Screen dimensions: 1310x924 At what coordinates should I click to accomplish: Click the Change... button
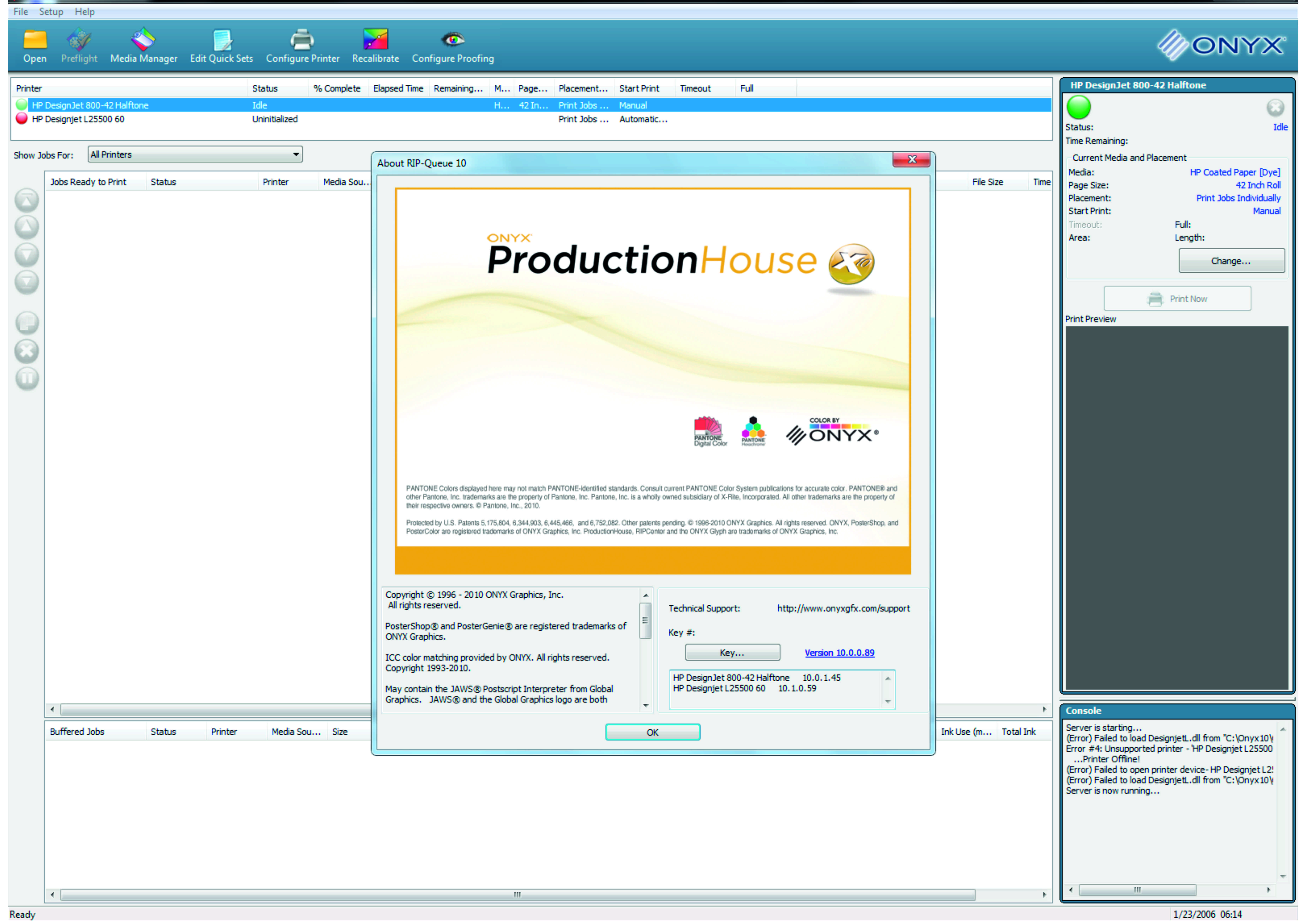coord(1232,261)
